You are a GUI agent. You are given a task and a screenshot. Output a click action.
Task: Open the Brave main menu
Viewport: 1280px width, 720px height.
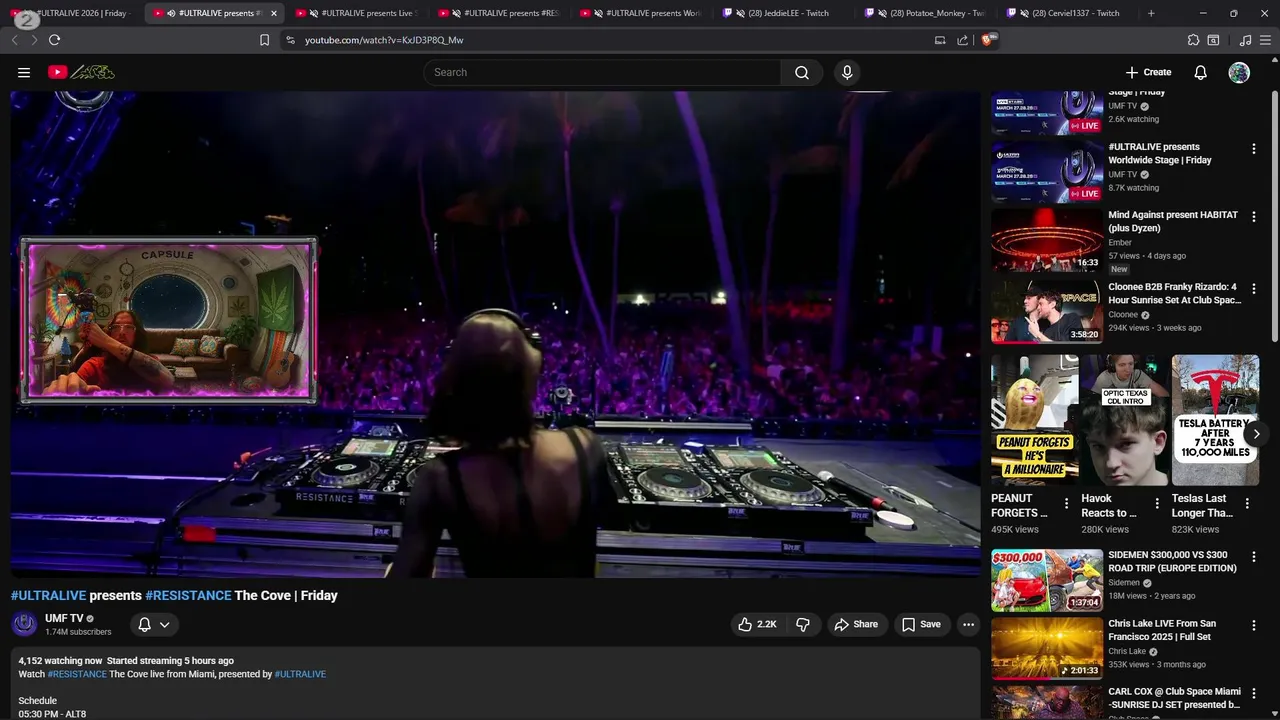[1266, 40]
